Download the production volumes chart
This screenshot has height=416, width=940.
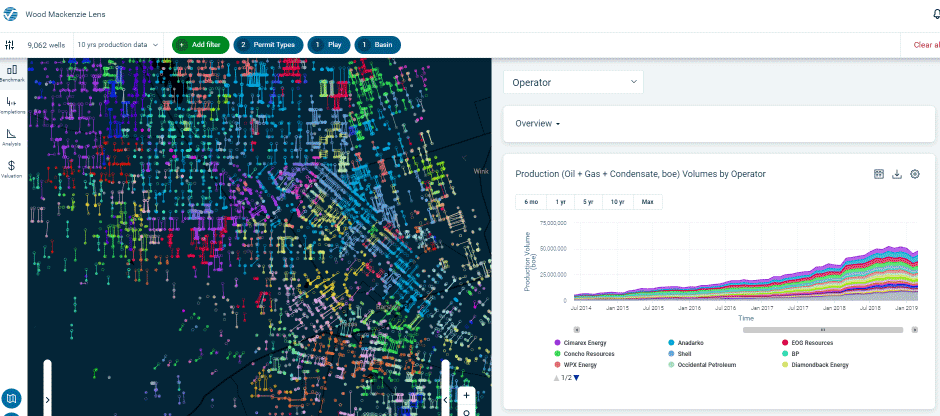897,174
